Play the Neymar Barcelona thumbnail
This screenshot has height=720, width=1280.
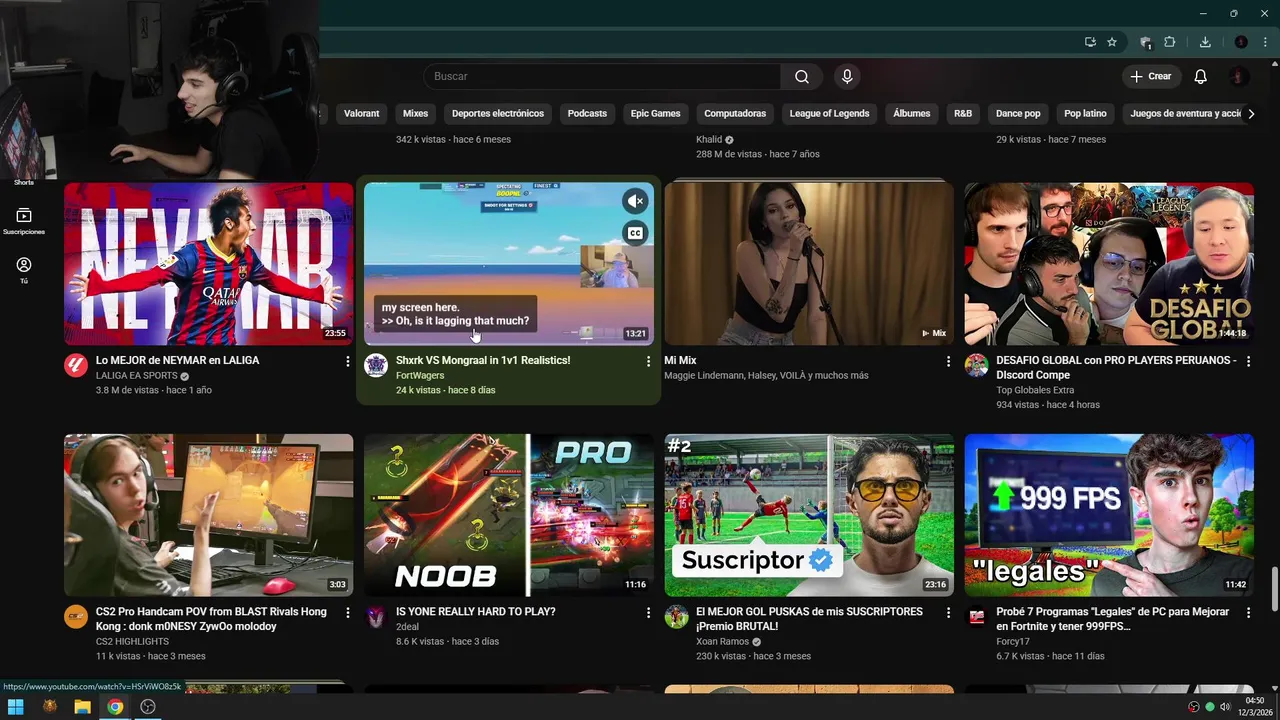pyautogui.click(x=208, y=263)
